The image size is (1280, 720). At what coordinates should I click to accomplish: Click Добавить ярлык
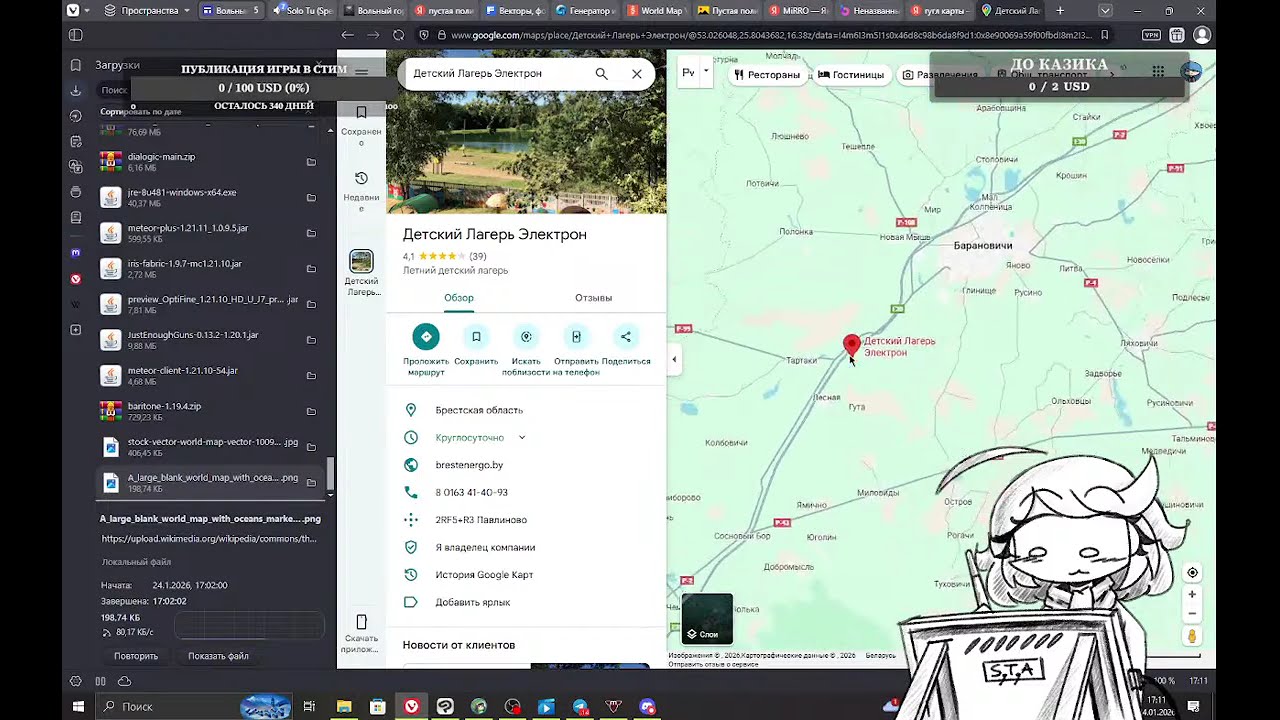click(472, 602)
